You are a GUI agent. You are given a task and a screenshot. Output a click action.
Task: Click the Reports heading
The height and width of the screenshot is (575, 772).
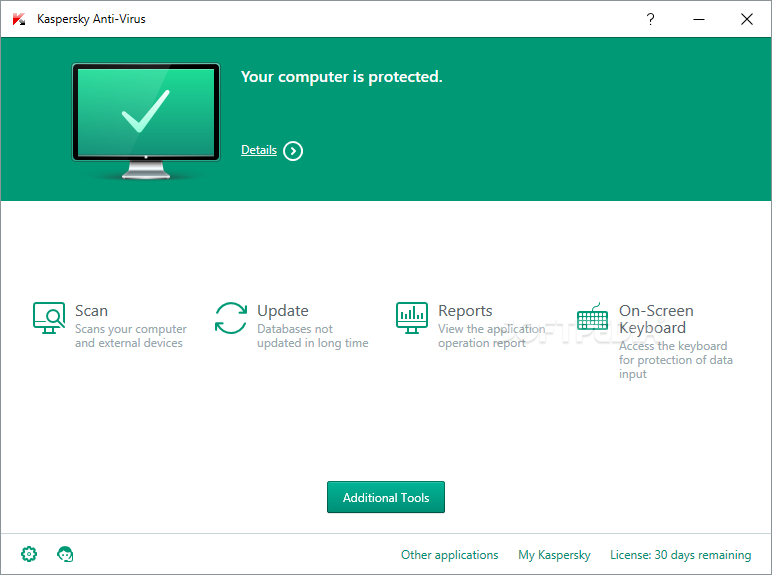[465, 311]
